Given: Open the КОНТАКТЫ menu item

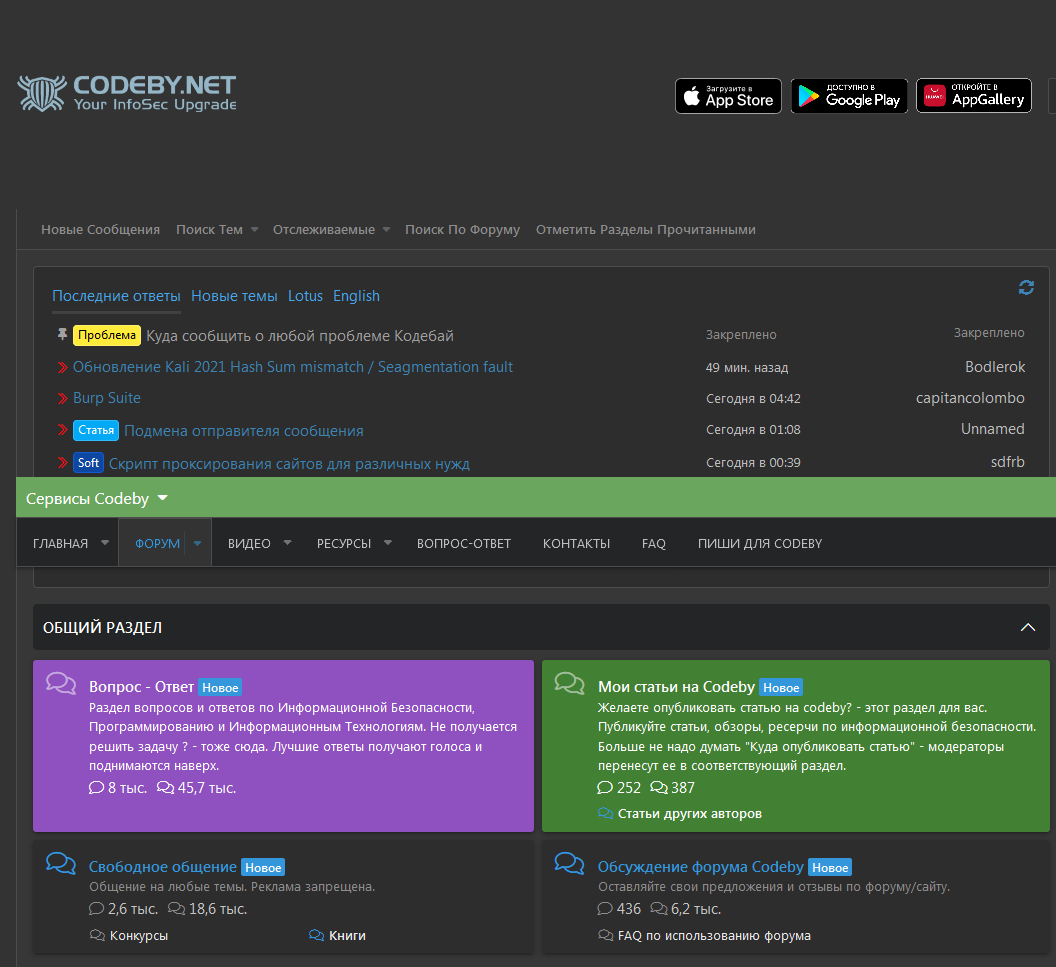Looking at the screenshot, I should [x=576, y=543].
